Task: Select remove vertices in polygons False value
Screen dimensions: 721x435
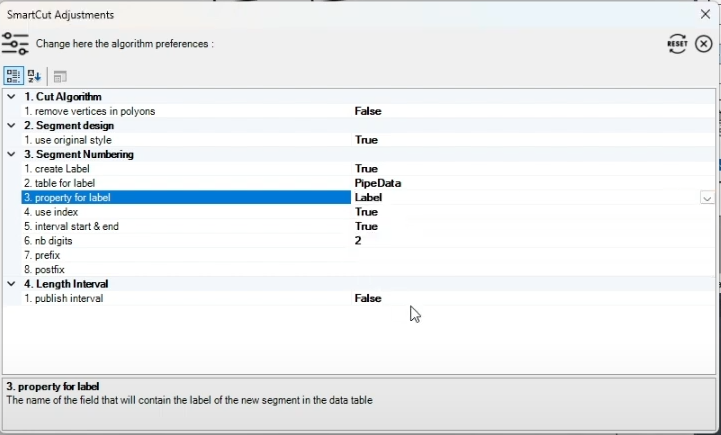Action: pyautogui.click(x=368, y=111)
